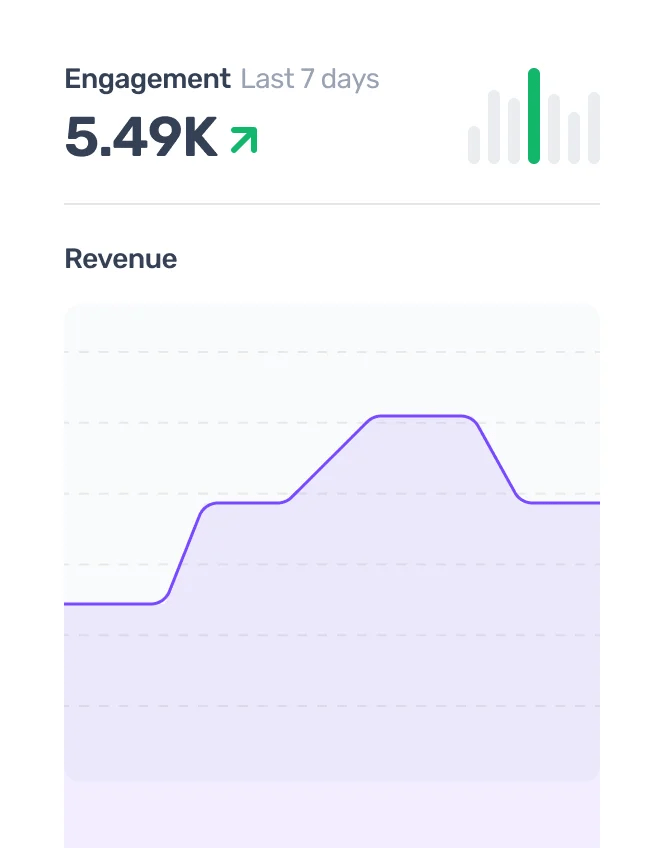Select the second bar from left in sparkline

pyautogui.click(x=494, y=127)
